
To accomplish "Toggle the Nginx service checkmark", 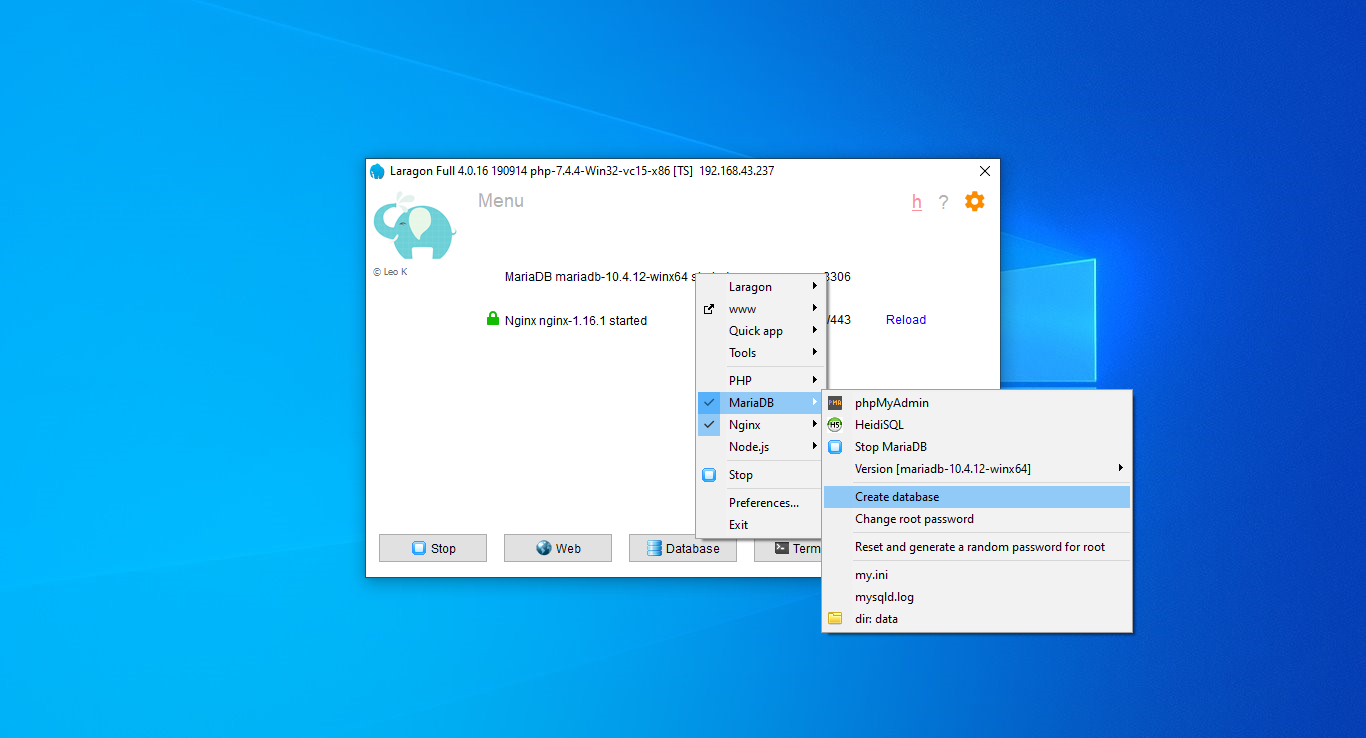I will pos(709,424).
